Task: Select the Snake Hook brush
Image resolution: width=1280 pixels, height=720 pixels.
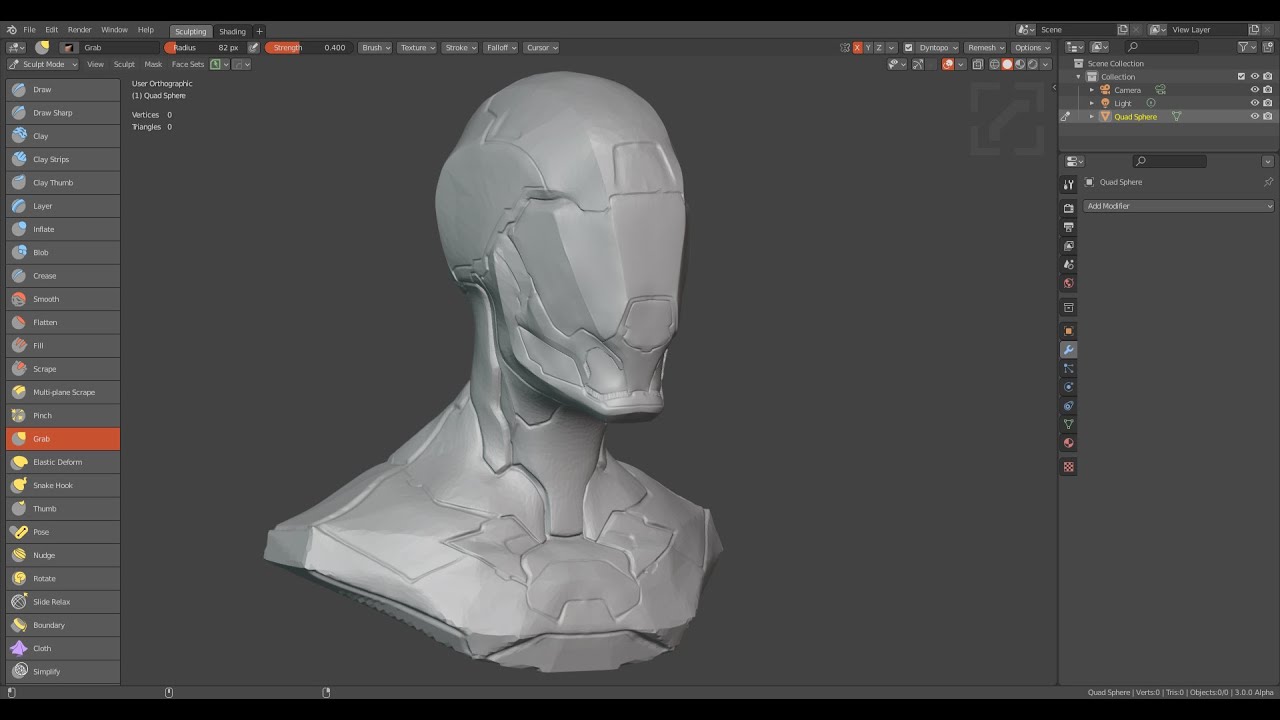Action: (63, 485)
